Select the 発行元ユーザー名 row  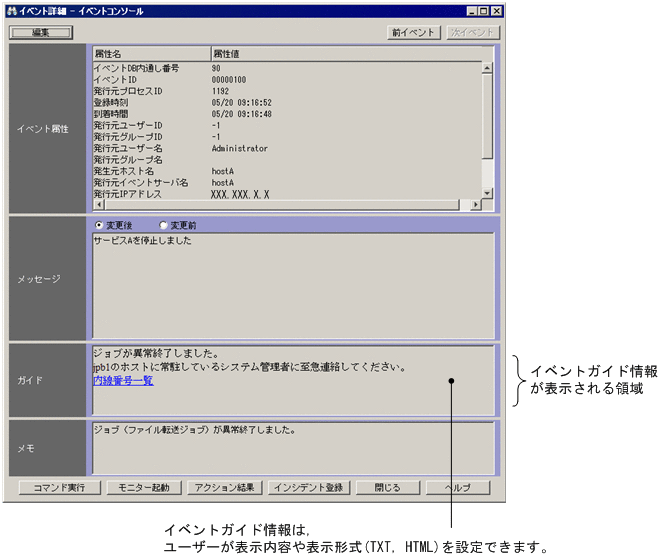tap(287, 148)
